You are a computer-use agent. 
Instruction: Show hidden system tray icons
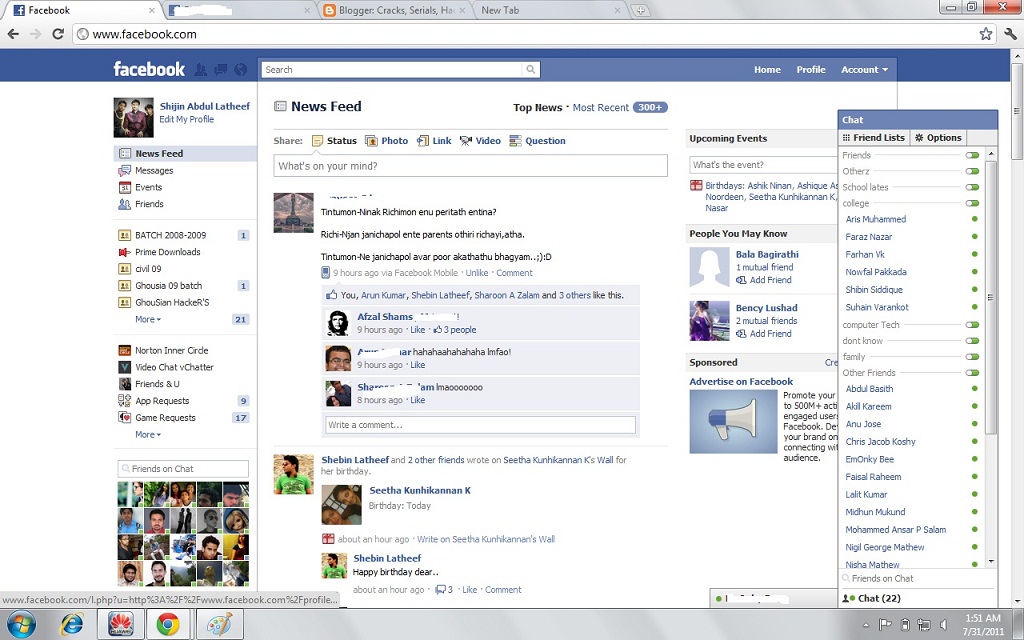[x=865, y=625]
